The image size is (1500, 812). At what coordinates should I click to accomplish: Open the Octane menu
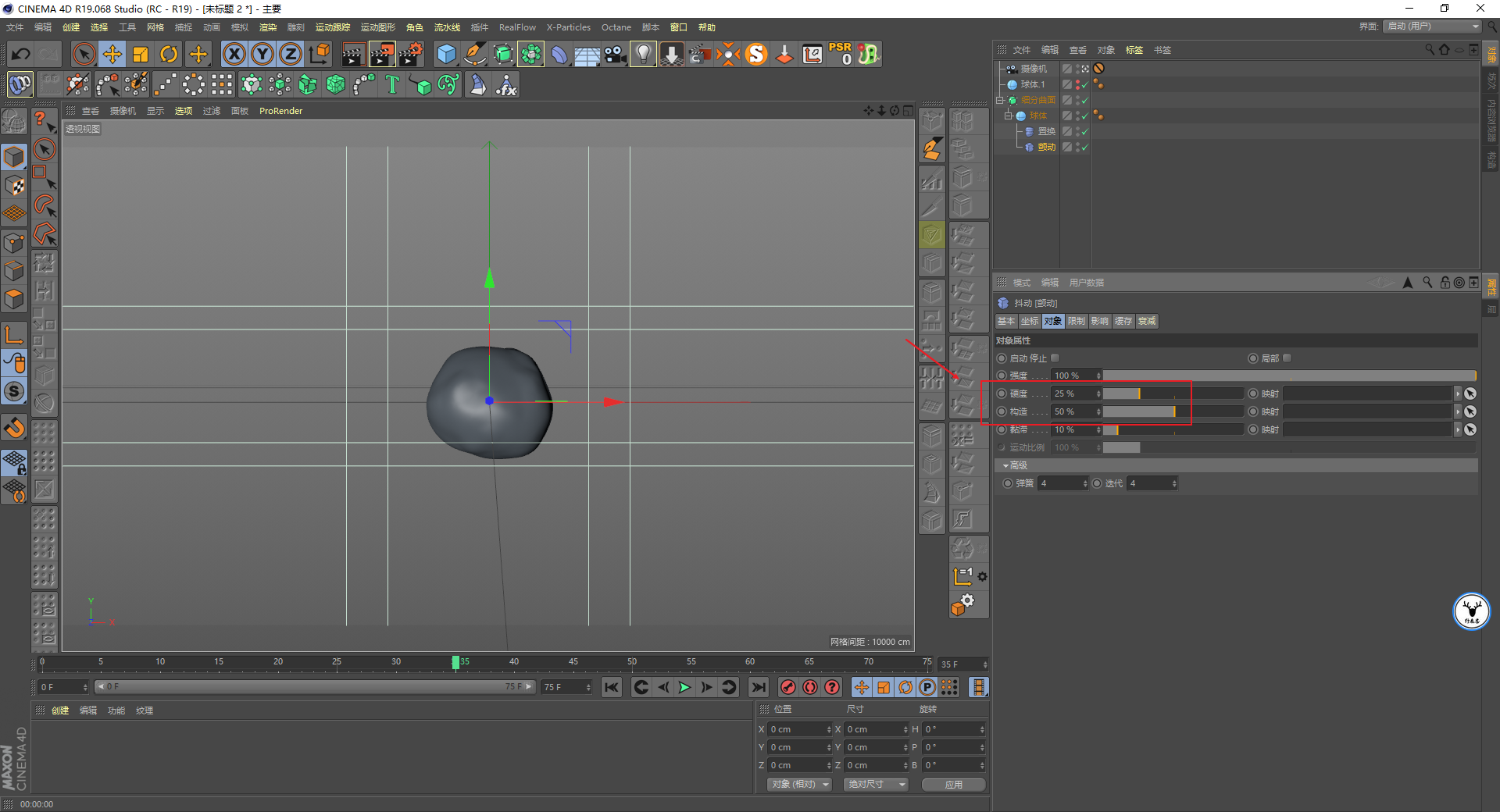tap(616, 27)
